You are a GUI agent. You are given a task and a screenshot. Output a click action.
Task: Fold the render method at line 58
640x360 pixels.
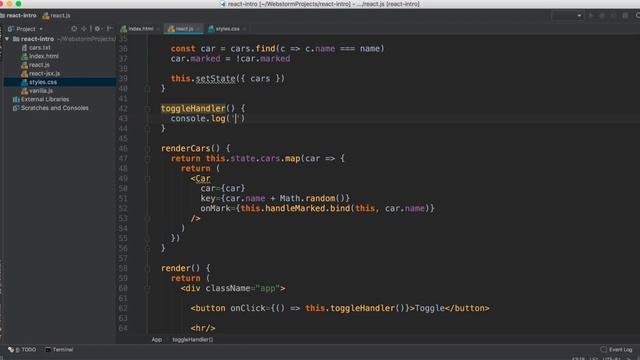[x=147, y=268]
